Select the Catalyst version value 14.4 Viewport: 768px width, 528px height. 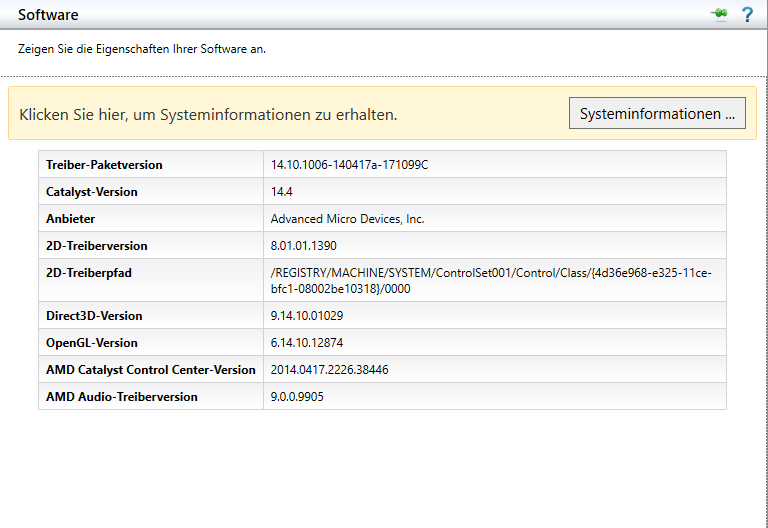pyautogui.click(x=282, y=192)
